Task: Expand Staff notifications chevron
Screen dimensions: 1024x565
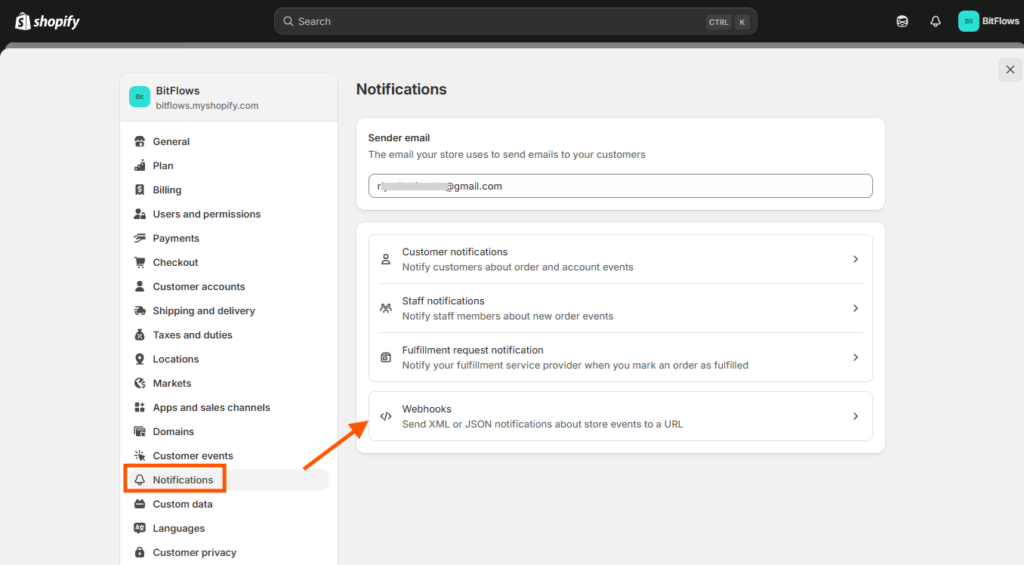Action: pos(855,308)
